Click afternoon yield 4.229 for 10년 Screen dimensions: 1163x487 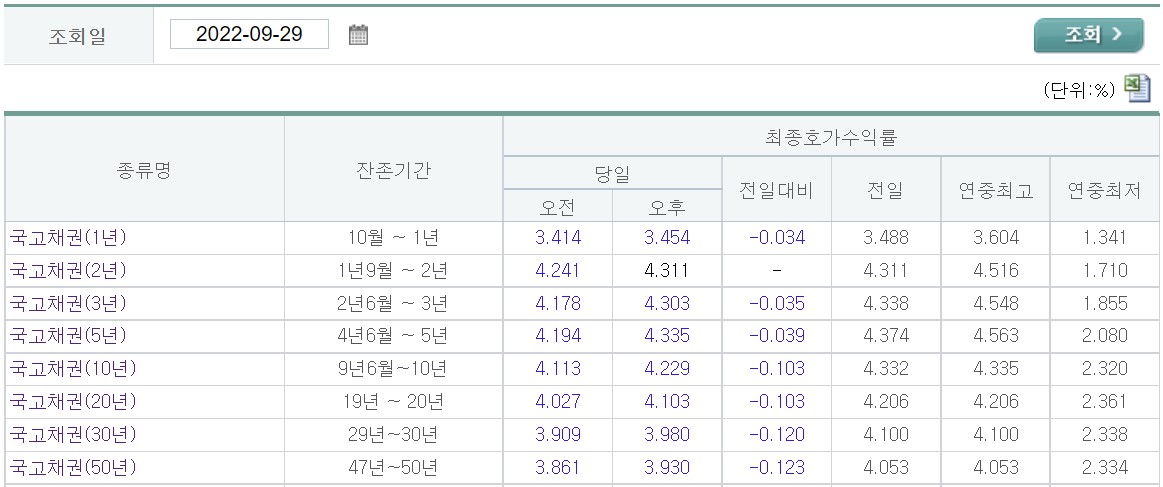[x=667, y=368]
